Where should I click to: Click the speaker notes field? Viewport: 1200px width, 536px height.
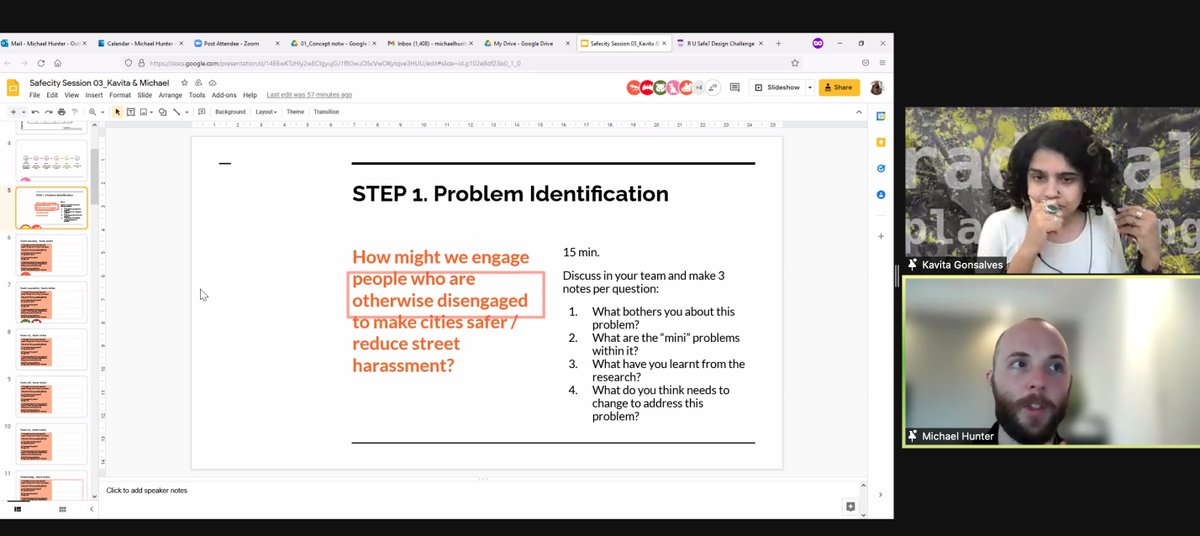(x=480, y=491)
